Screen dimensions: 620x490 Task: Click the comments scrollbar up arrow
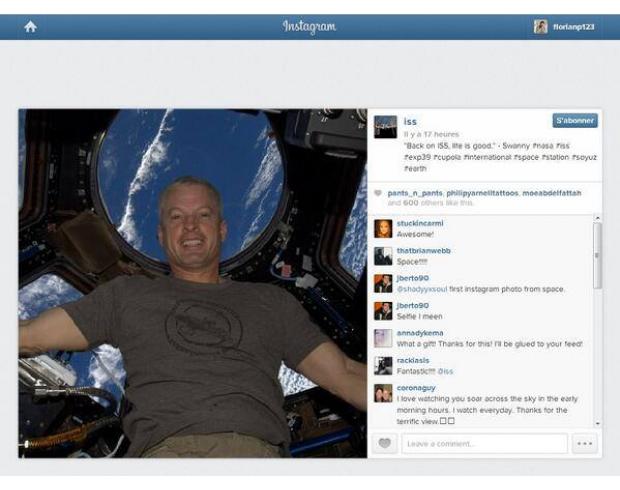[597, 218]
